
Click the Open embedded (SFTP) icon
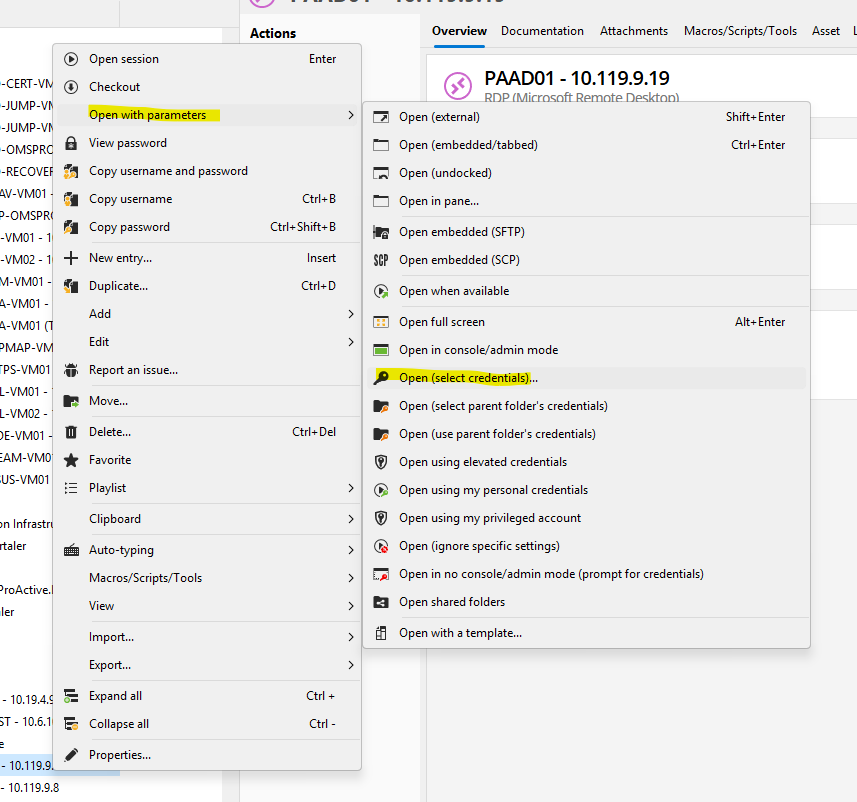381,232
